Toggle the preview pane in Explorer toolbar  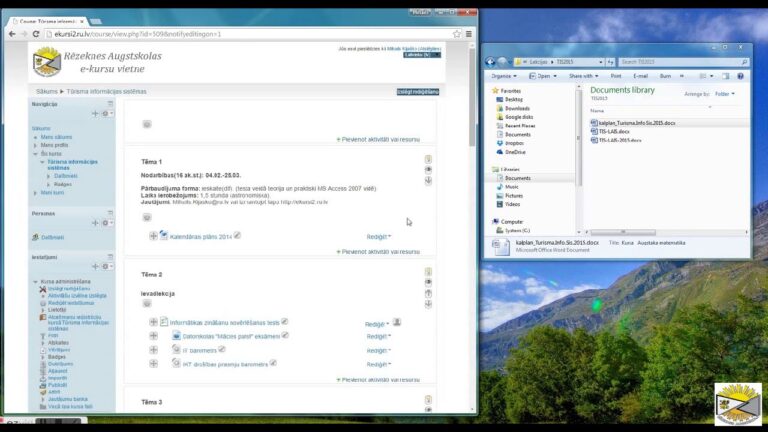[726, 76]
